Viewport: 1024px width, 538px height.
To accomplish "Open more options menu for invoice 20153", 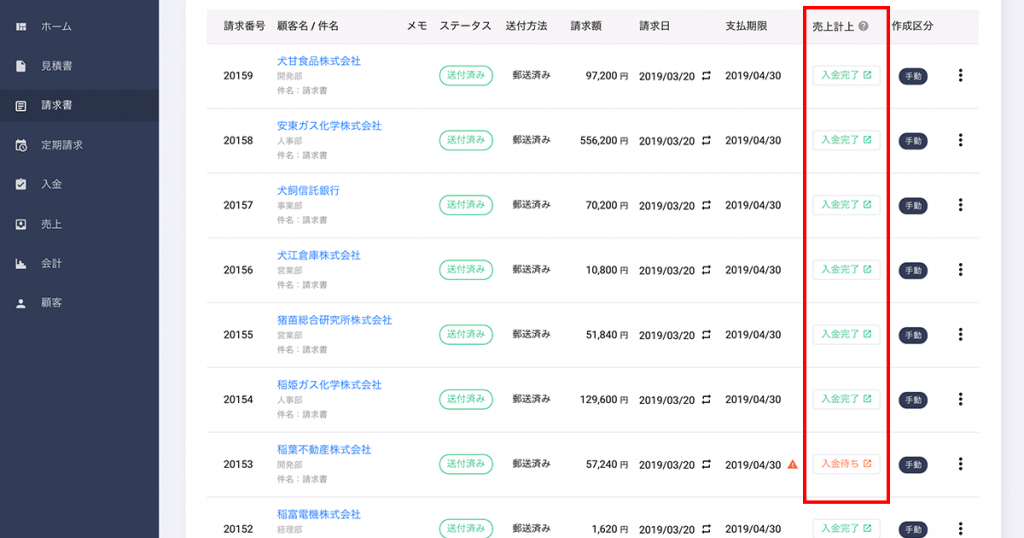I will coord(960,464).
